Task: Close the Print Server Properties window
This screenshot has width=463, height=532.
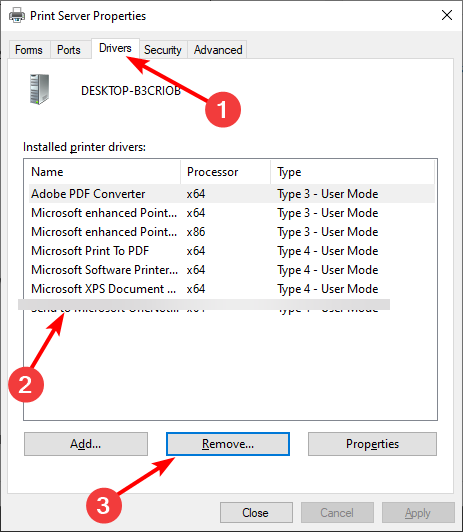Action: tap(447, 15)
